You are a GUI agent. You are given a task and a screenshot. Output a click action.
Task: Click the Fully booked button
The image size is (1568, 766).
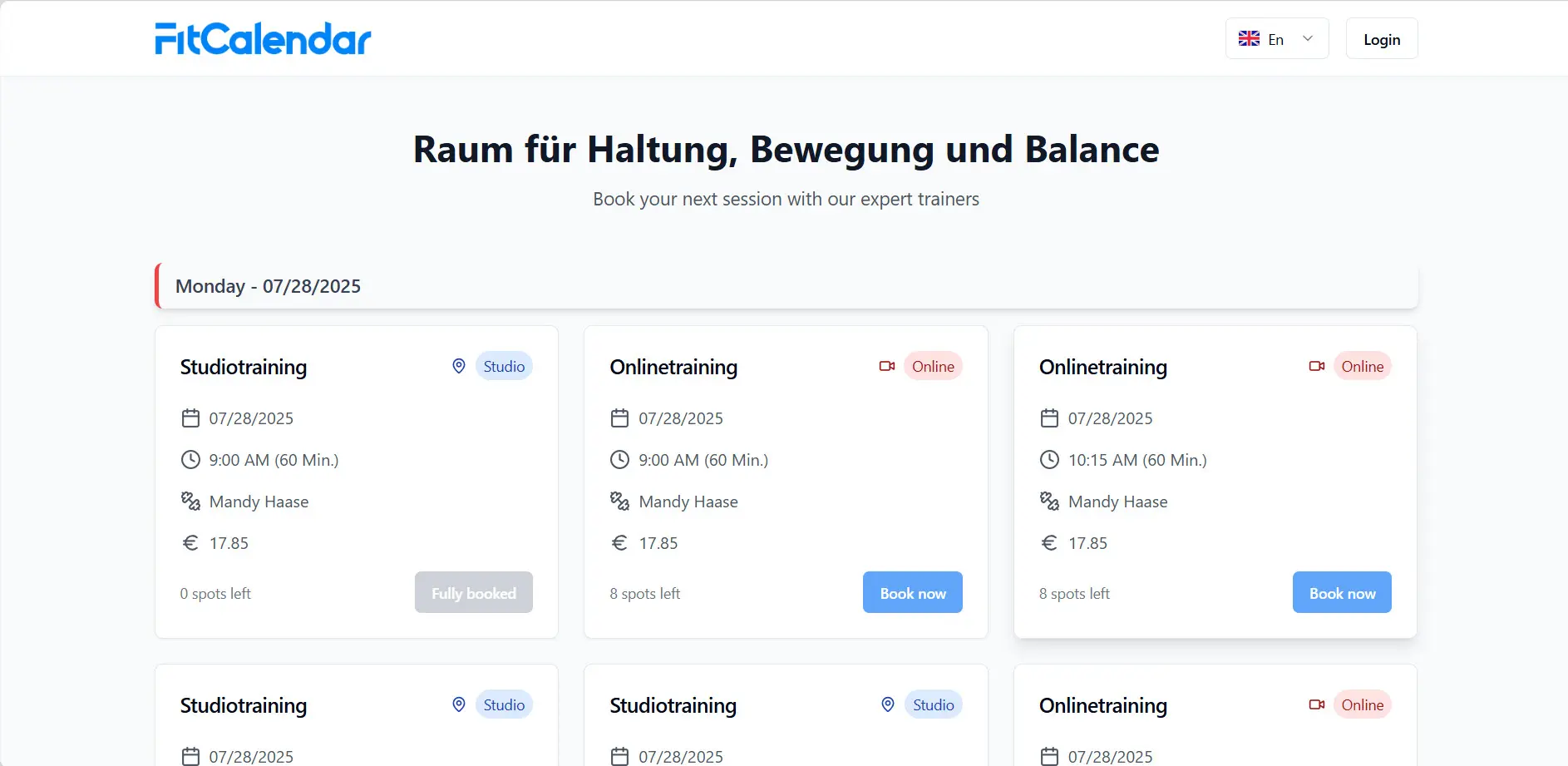(x=474, y=592)
